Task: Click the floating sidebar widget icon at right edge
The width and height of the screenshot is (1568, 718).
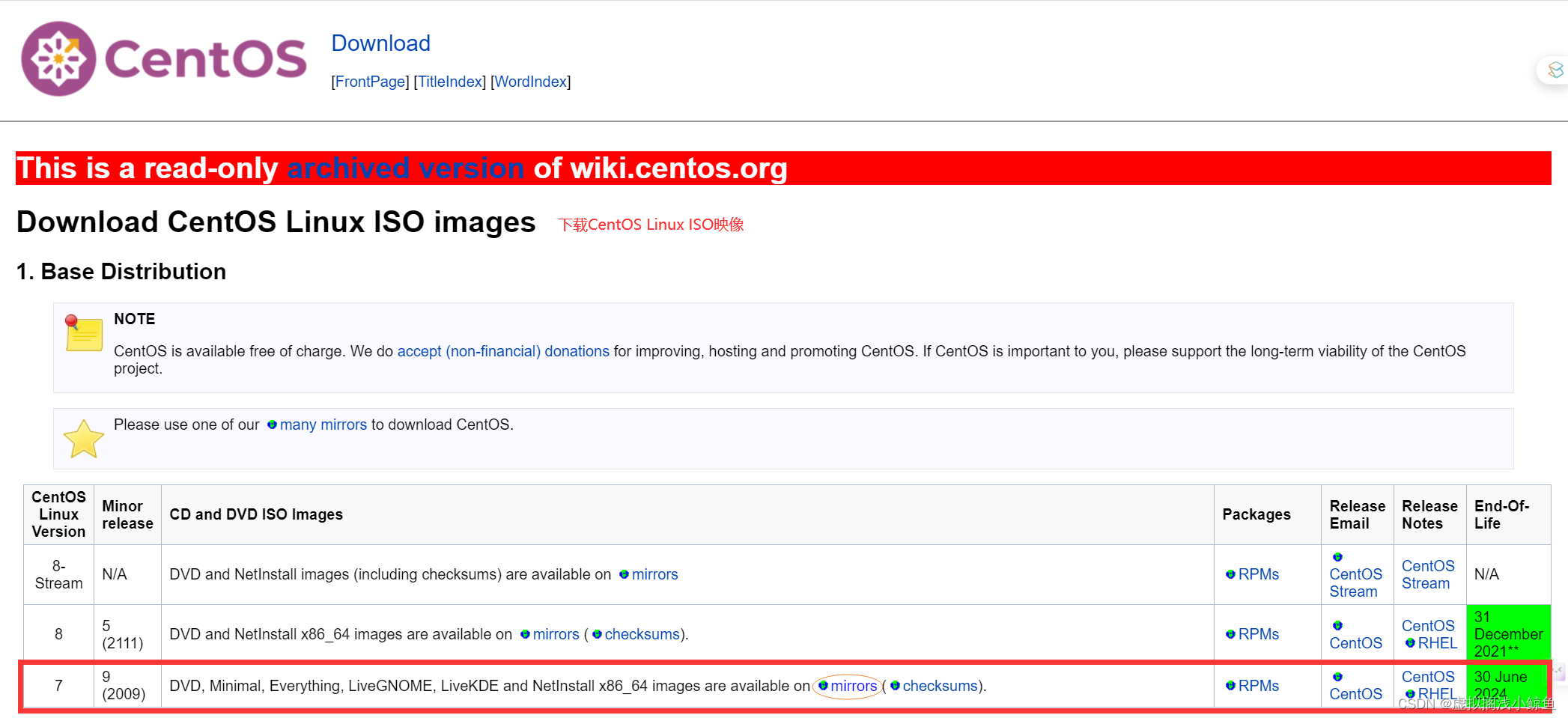Action: pyautogui.click(x=1555, y=70)
